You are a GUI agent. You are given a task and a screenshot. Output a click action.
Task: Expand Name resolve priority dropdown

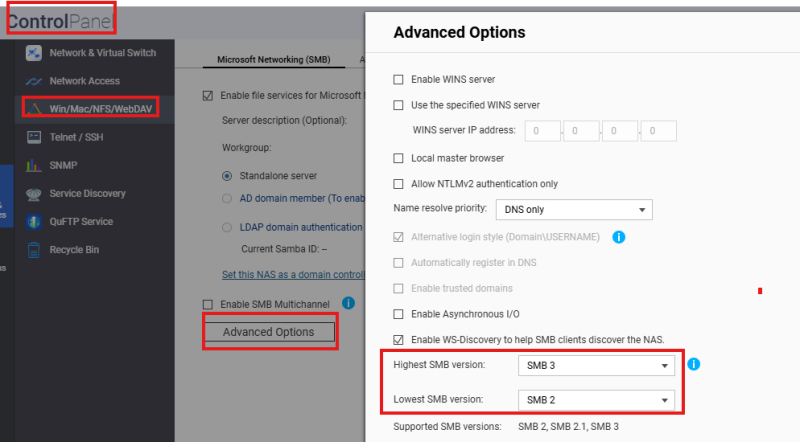pyautogui.click(x=574, y=210)
